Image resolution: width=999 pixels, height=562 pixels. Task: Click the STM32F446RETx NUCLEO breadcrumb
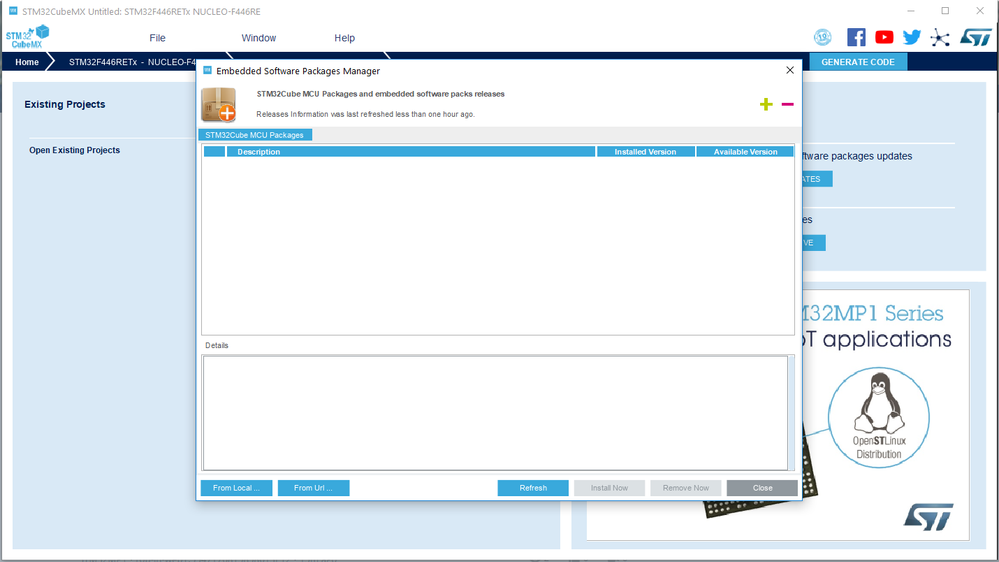click(x=132, y=62)
